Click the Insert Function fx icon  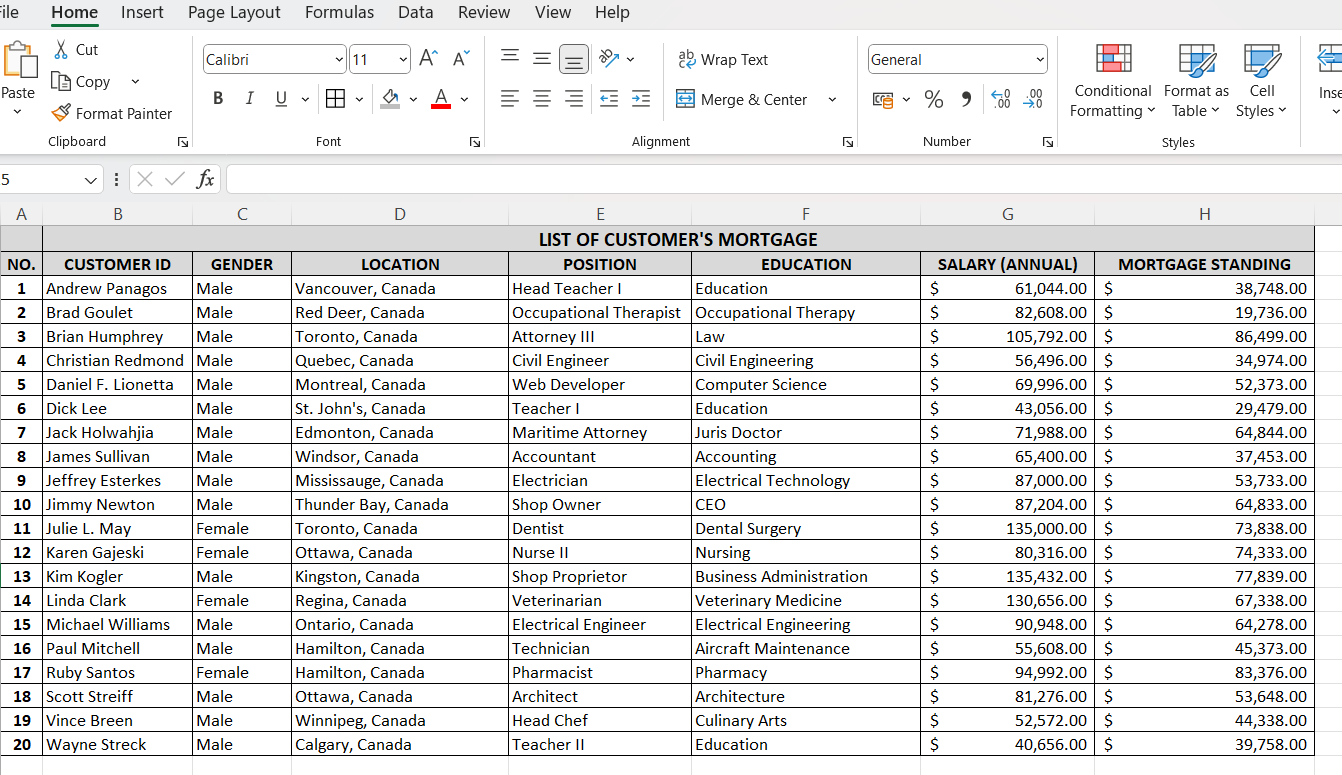(205, 179)
